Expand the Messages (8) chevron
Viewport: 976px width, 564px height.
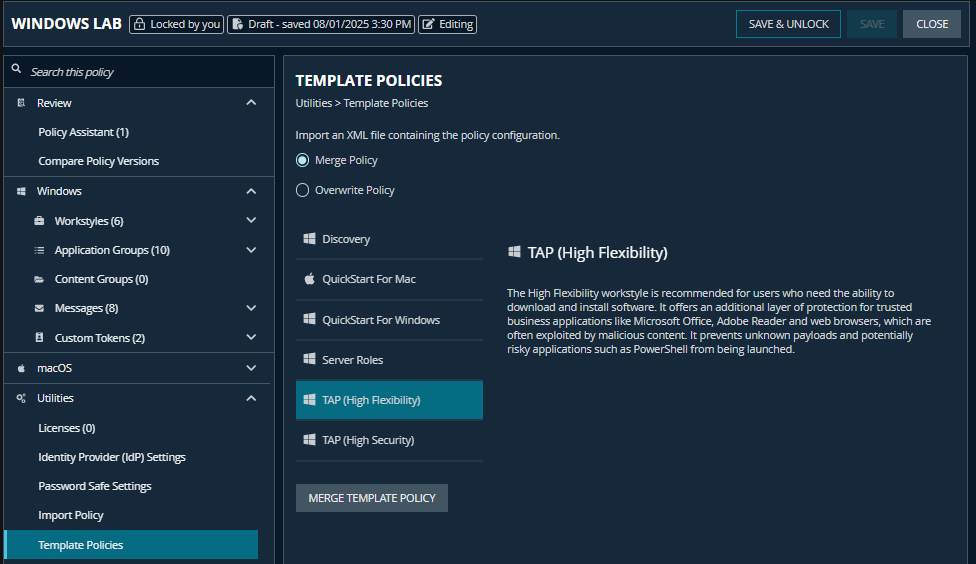click(251, 308)
